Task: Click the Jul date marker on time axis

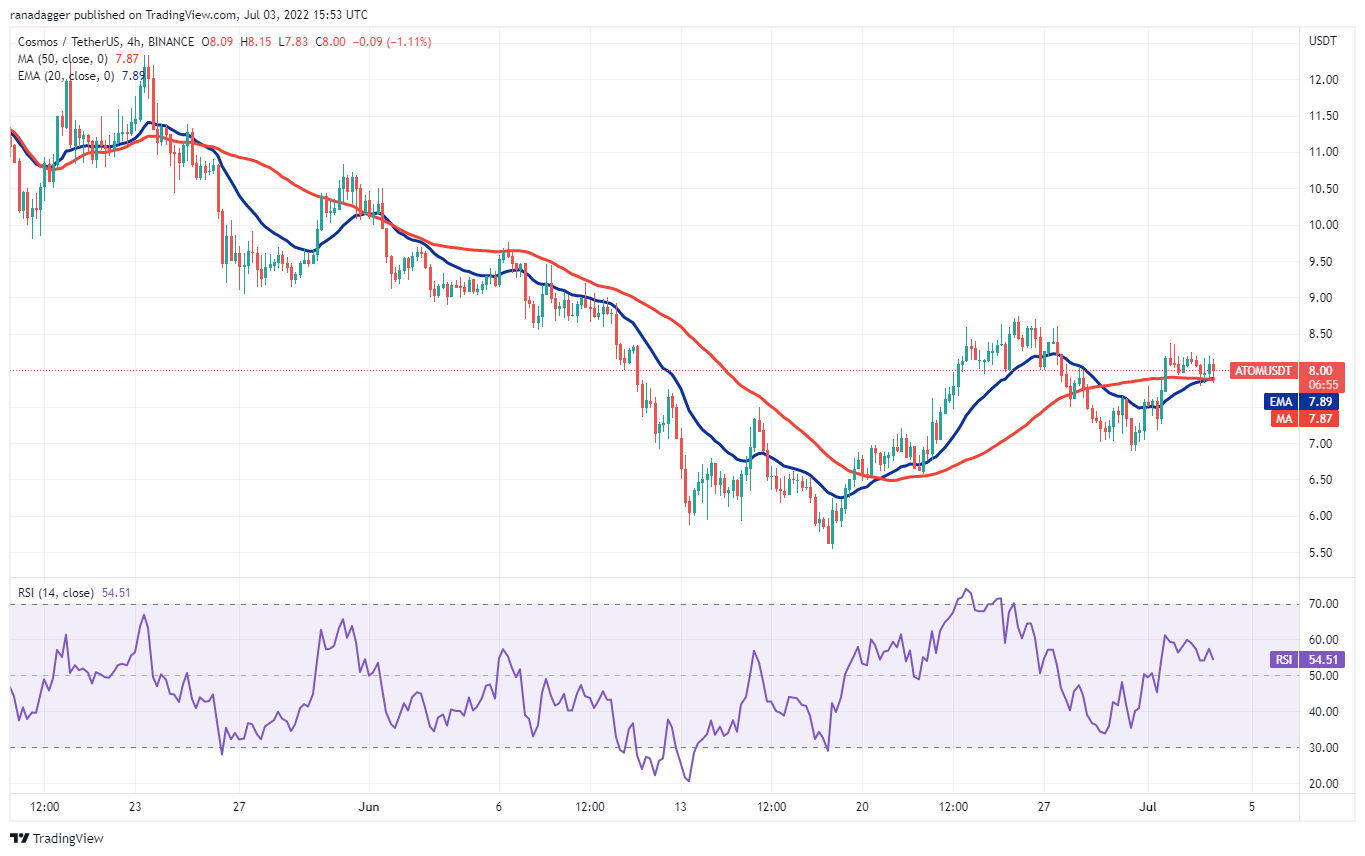Action: tap(1149, 805)
